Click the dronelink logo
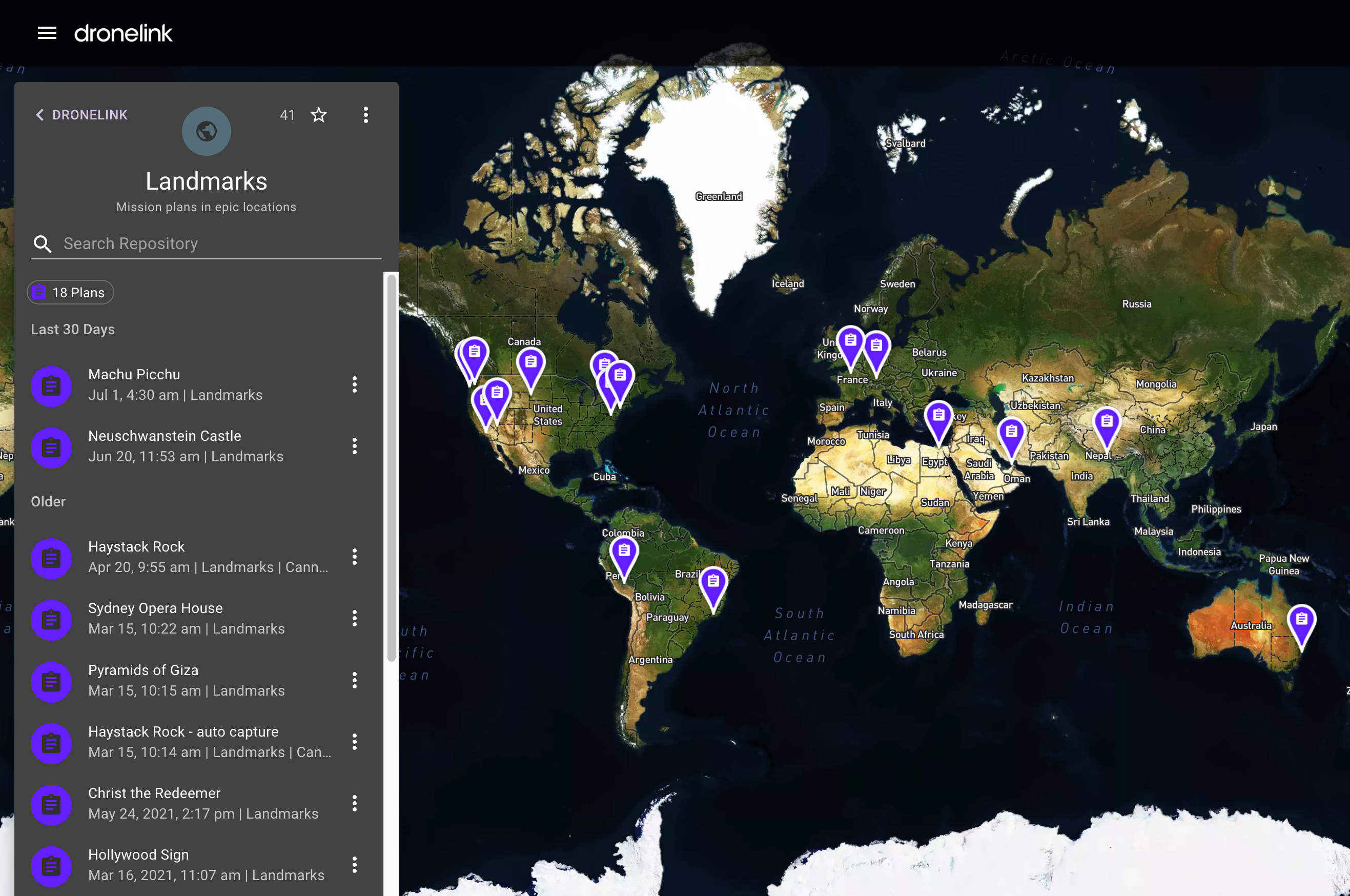 click(124, 33)
